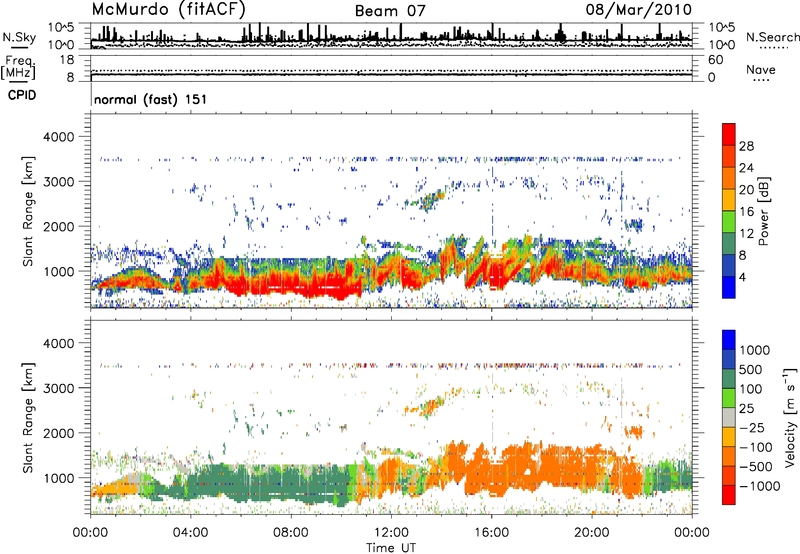800x554 pixels.
Task: Click the '16:00' time tick label
Action: [491, 533]
